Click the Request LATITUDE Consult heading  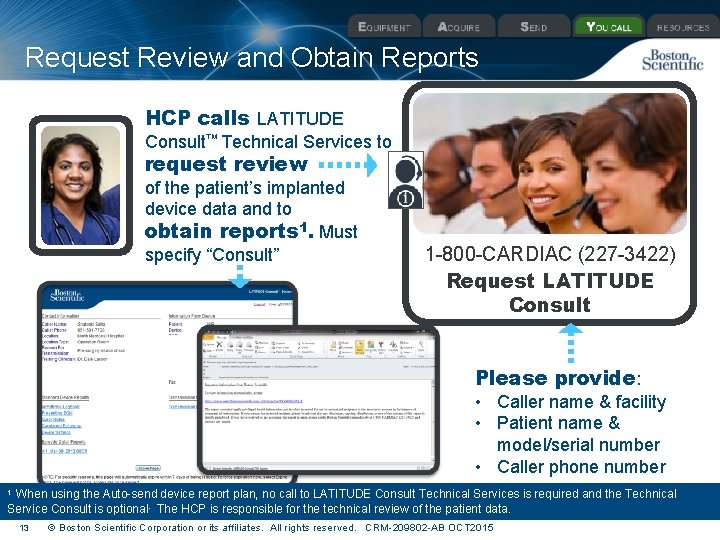tap(550, 292)
